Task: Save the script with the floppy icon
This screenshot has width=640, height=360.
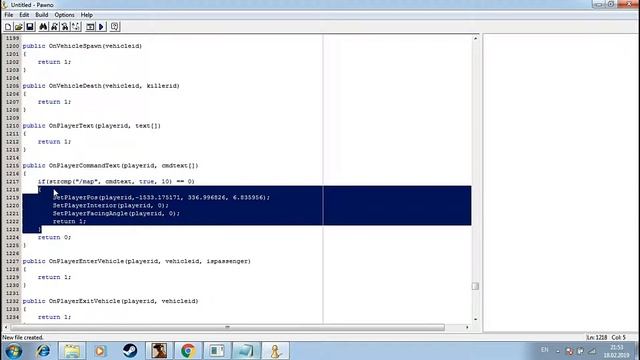Action: (29, 27)
